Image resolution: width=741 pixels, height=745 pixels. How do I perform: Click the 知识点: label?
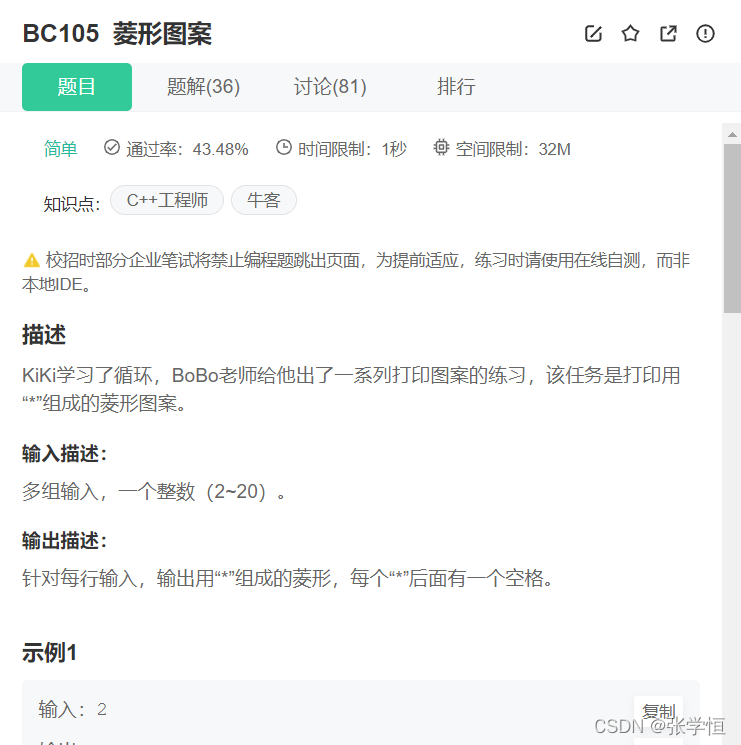coord(72,204)
